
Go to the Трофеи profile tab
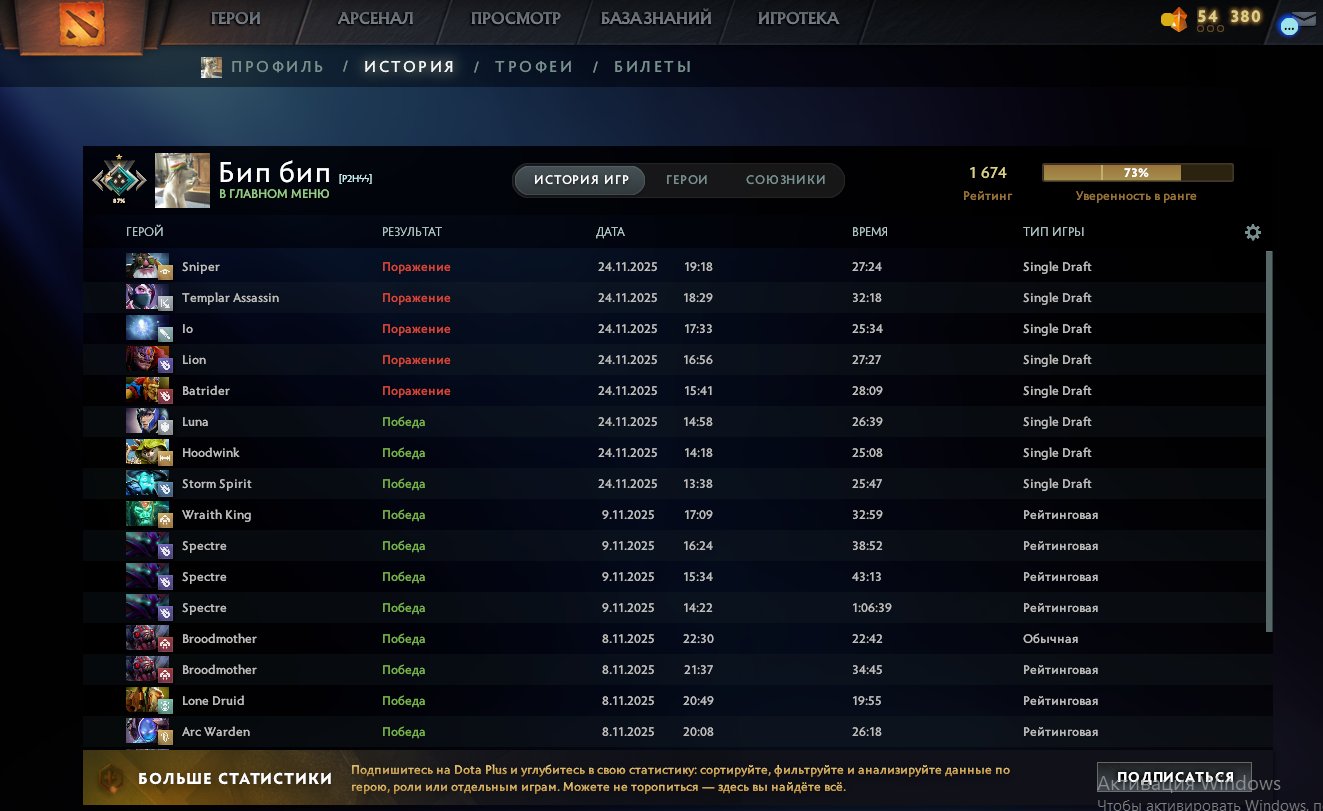(x=534, y=67)
